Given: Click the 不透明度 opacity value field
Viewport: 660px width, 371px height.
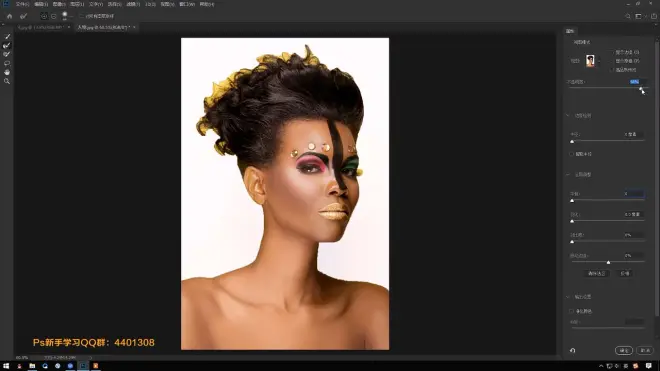Looking at the screenshot, I should pyautogui.click(x=637, y=82).
